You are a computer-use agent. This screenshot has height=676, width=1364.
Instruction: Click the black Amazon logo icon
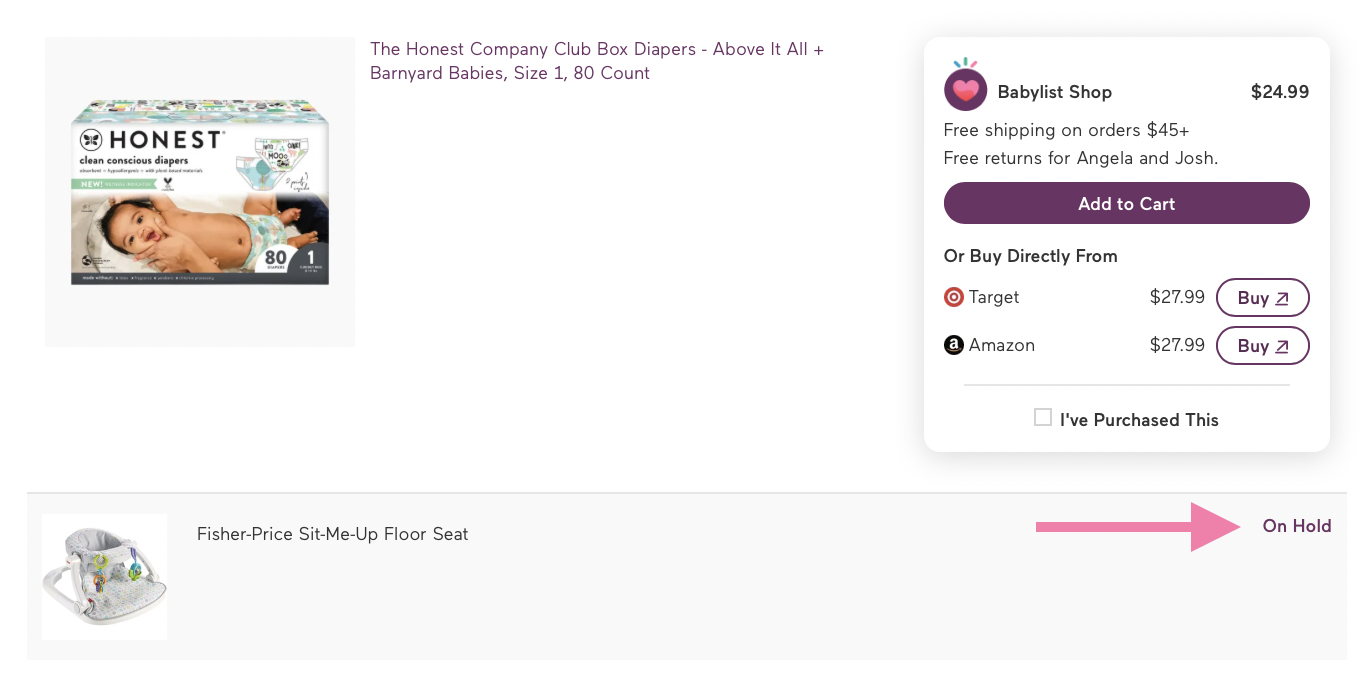pos(953,345)
